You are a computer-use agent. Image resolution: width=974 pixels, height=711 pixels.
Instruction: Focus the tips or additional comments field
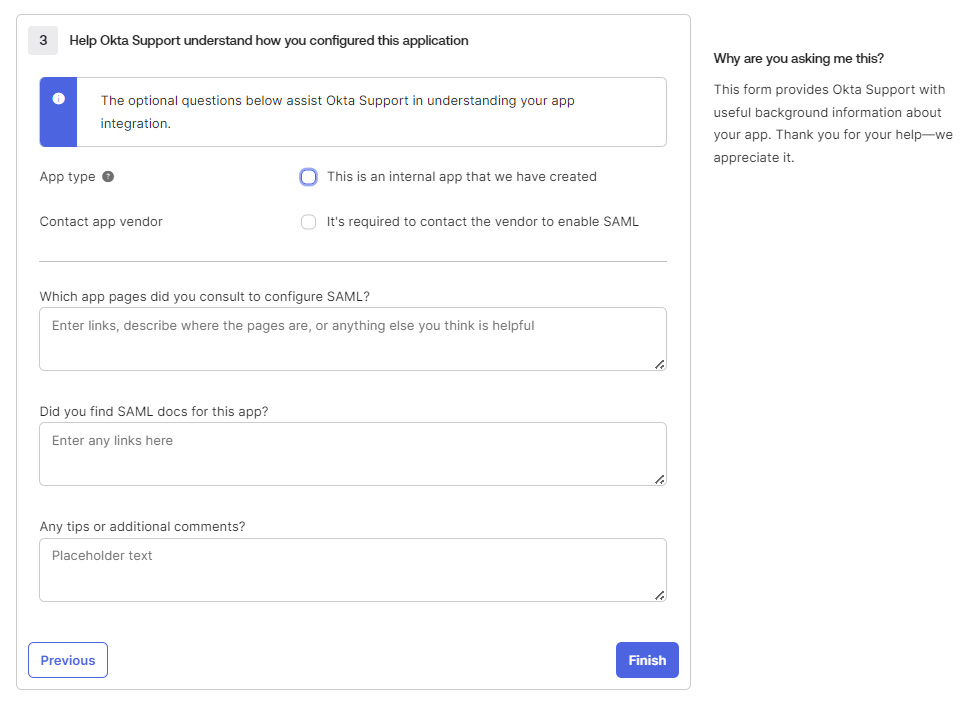coord(352,570)
